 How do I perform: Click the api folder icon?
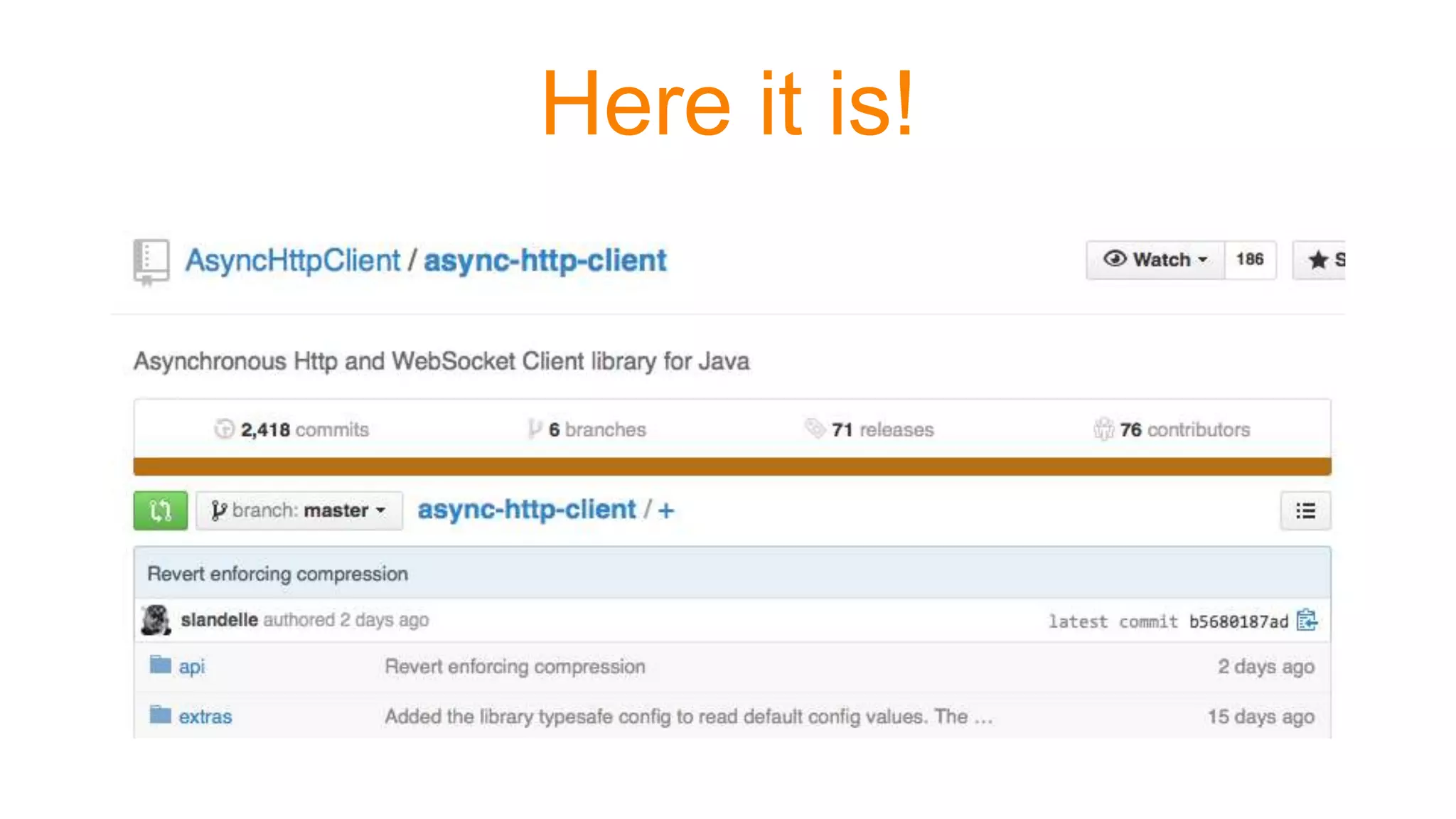click(x=160, y=665)
